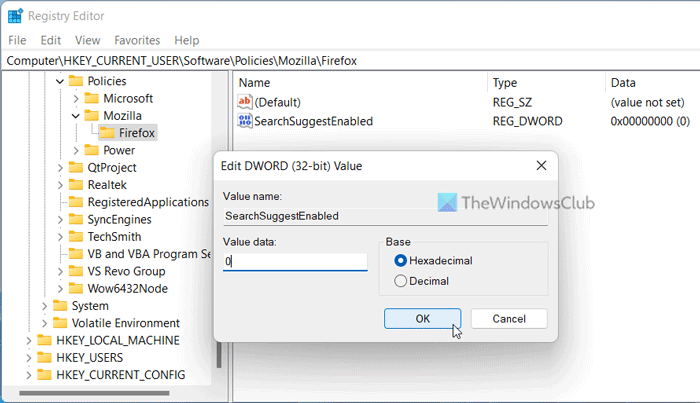This screenshot has width=700, height=403.
Task: Click the HKEY_CURRENT_CONFIG folder icon
Action: pyautogui.click(x=44, y=375)
